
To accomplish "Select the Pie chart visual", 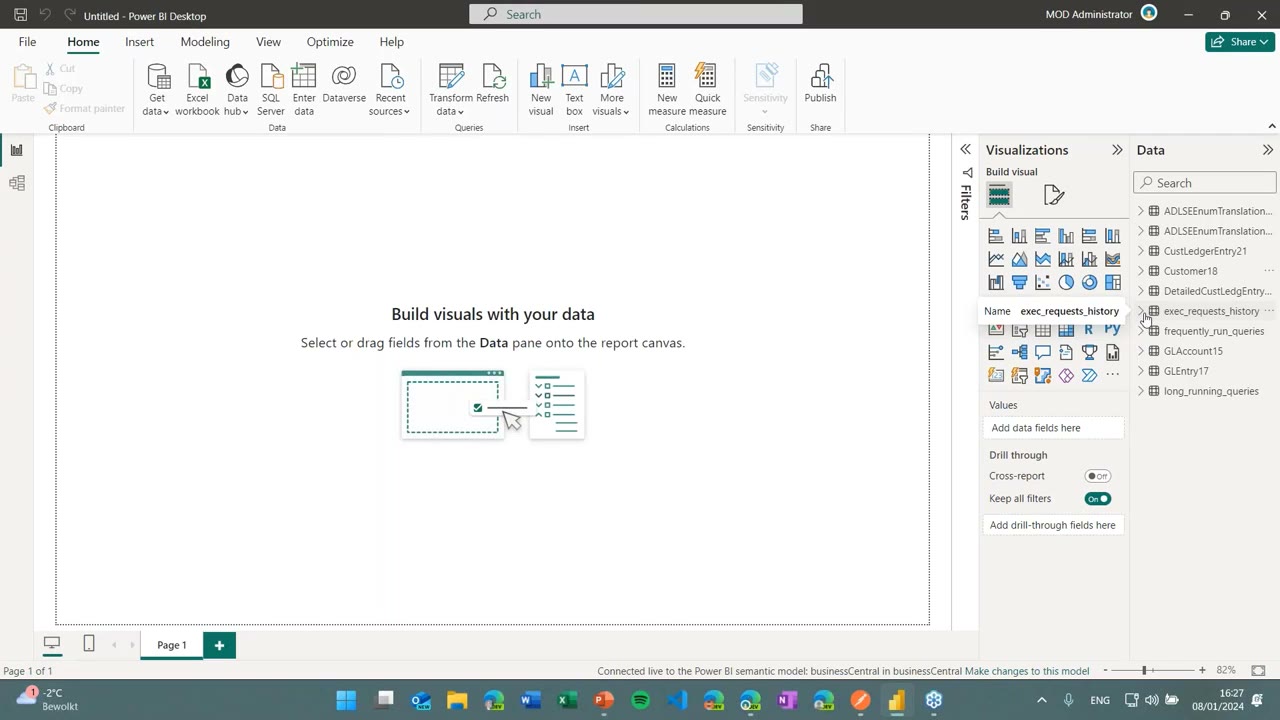I will coord(1066,282).
